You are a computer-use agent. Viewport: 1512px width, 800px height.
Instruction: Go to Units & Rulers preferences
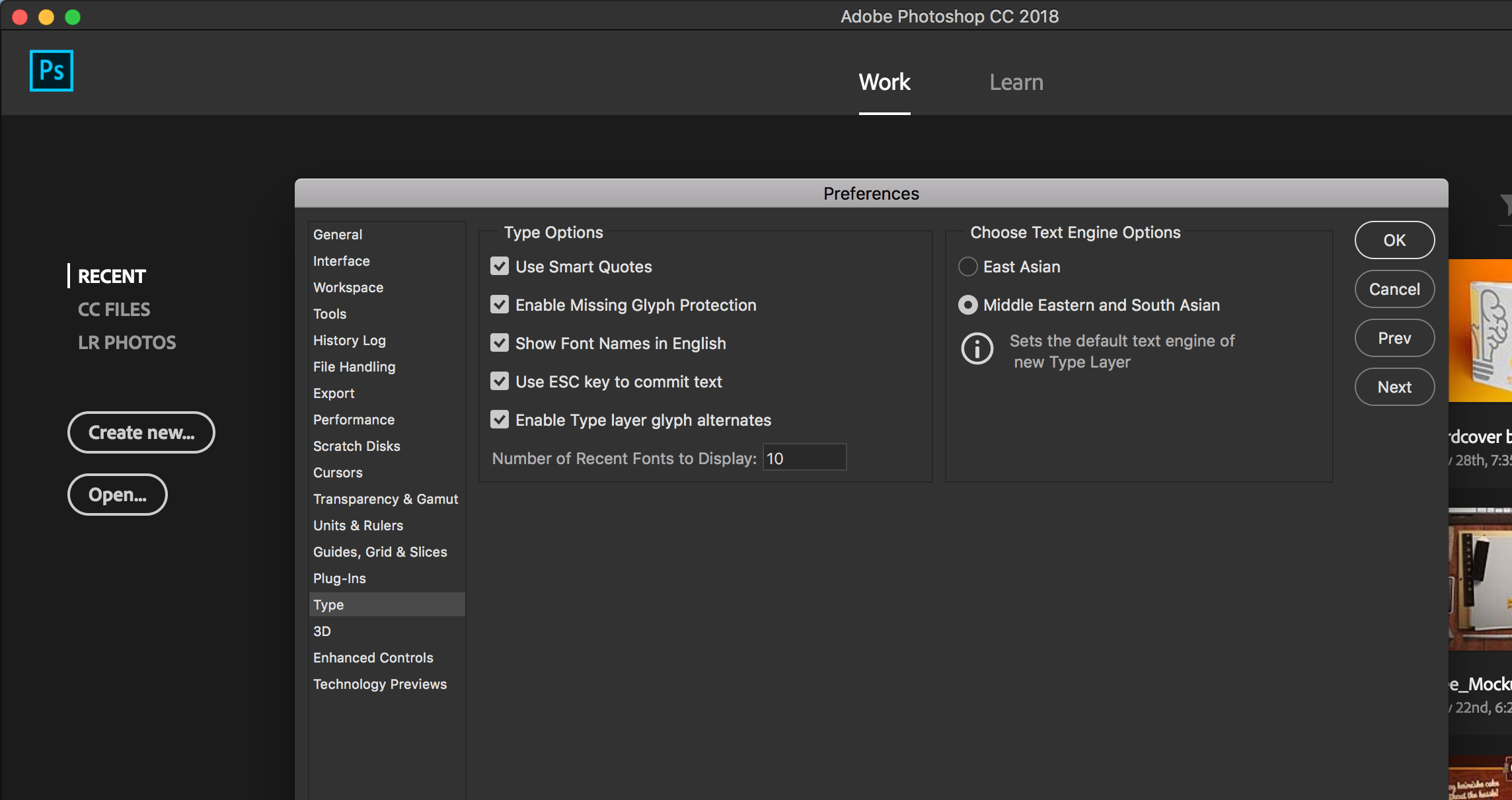[358, 526]
